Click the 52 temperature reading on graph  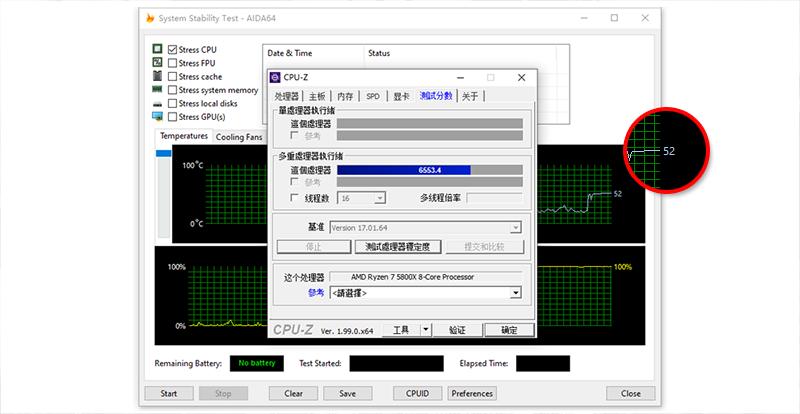[x=618, y=194]
